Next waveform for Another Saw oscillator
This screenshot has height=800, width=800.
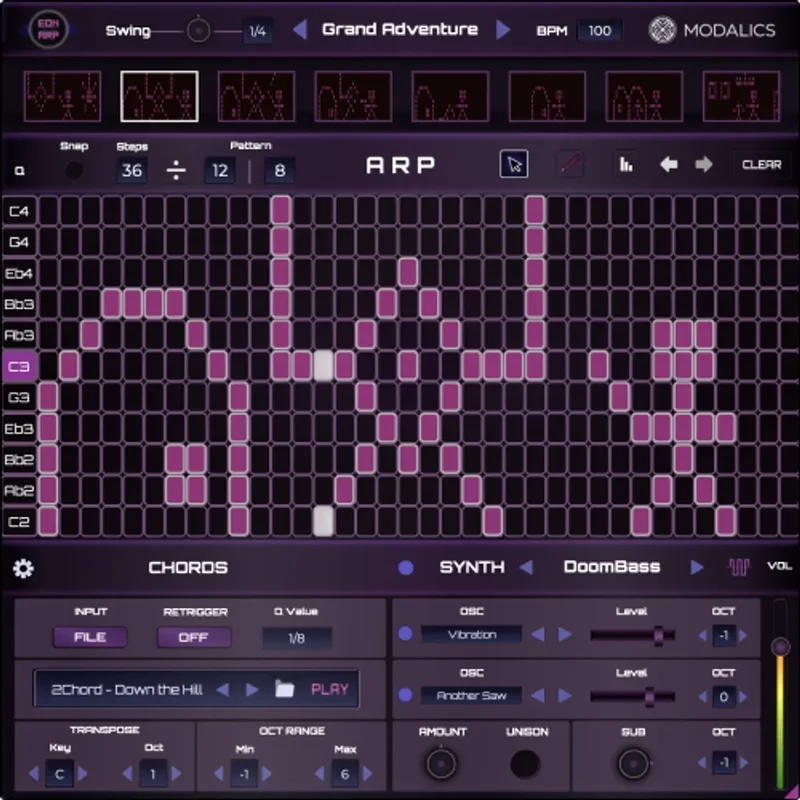point(565,695)
